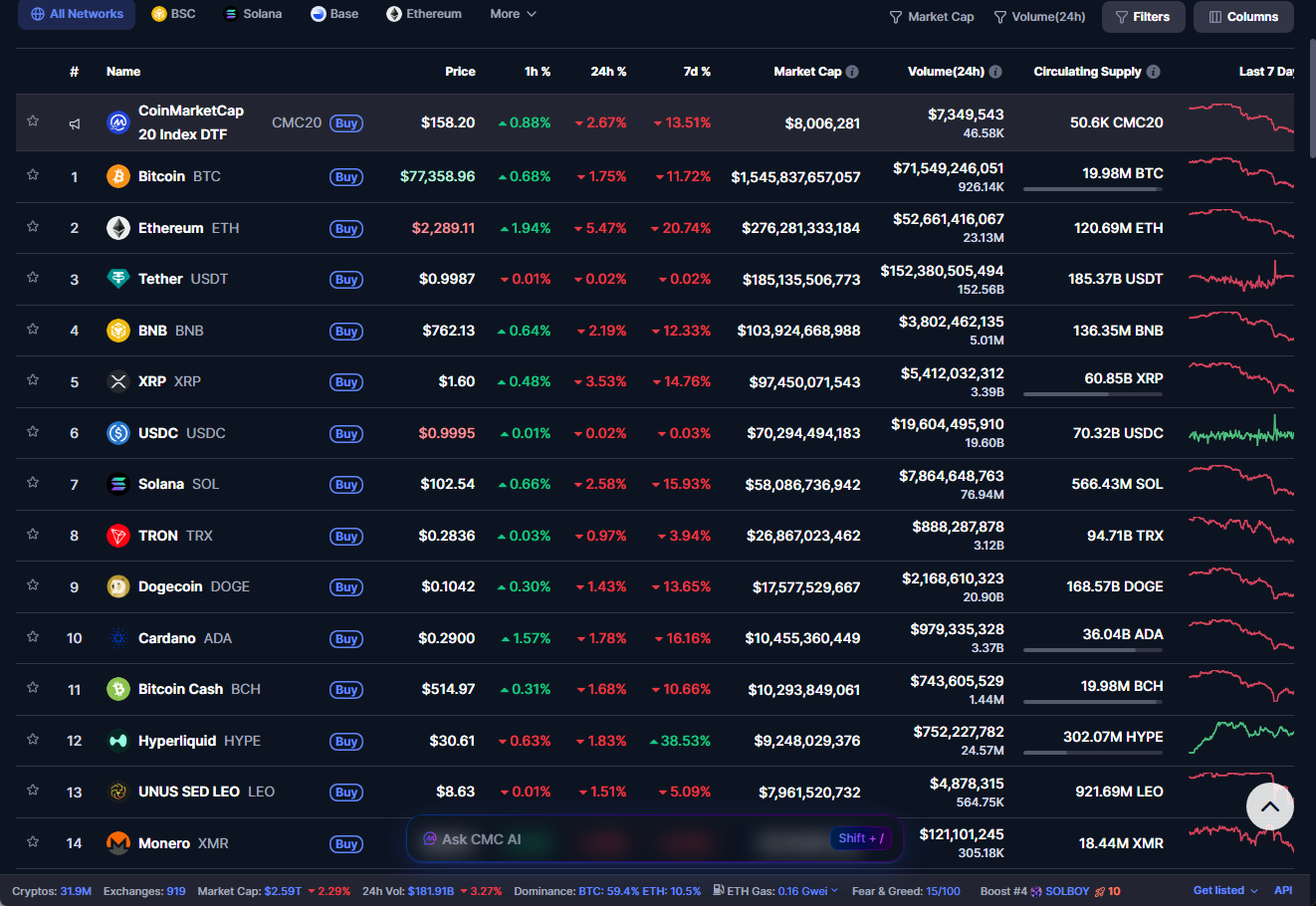Star Bitcoin to add to watchlist
The width and height of the screenshot is (1316, 906).
tap(33, 175)
